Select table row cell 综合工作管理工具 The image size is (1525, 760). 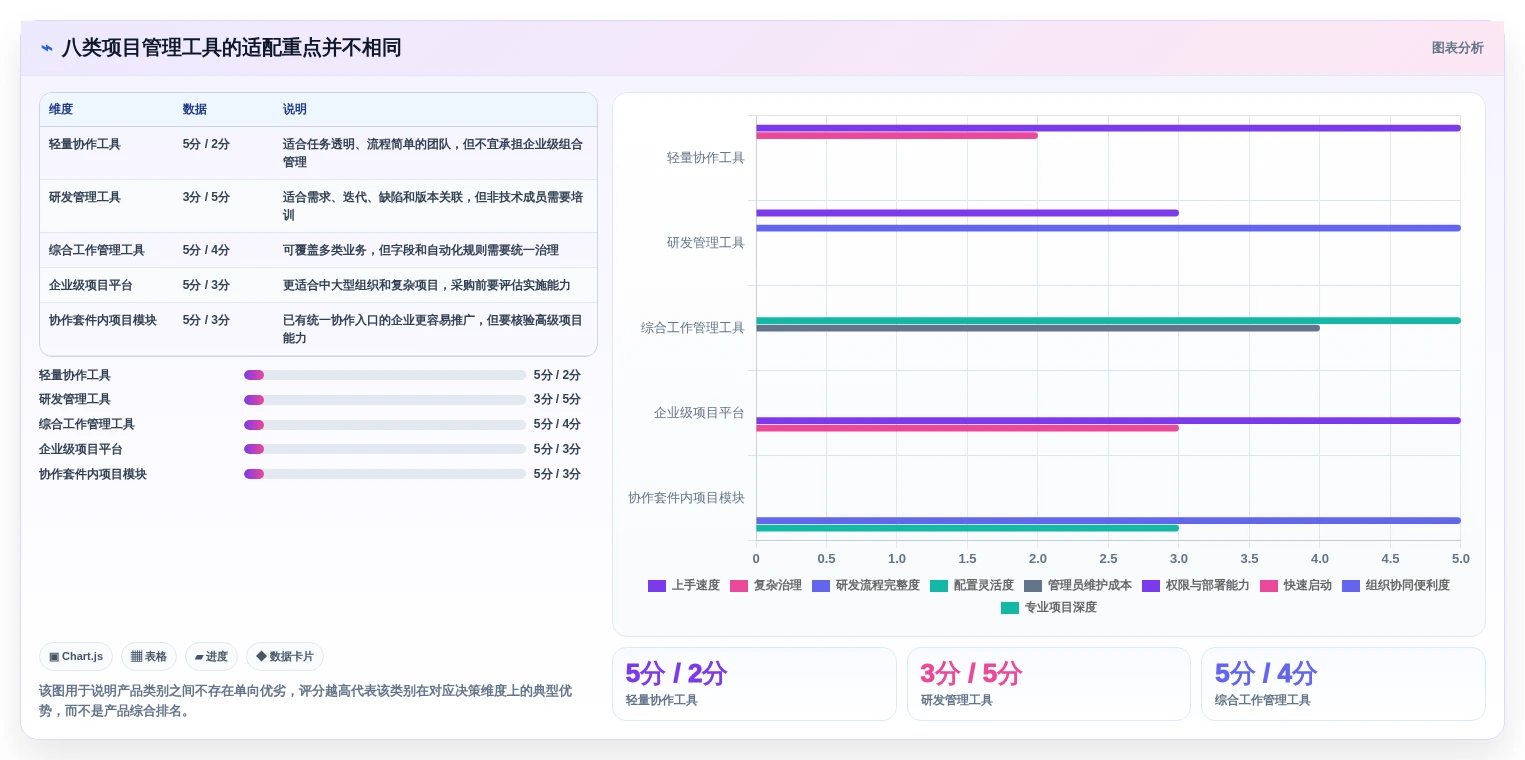(97, 250)
